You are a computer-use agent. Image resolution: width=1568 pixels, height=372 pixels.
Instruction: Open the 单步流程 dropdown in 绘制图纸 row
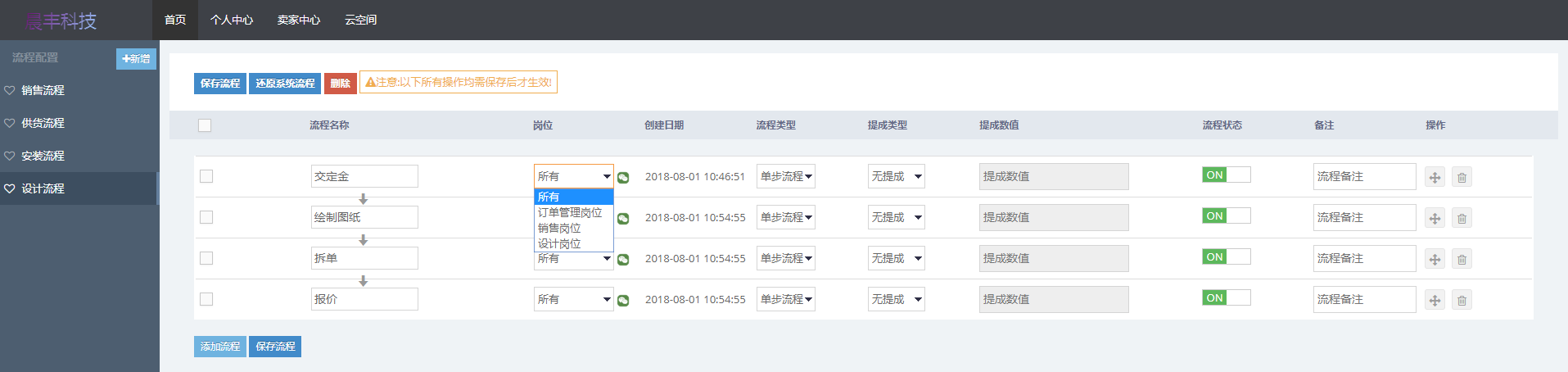click(x=786, y=217)
